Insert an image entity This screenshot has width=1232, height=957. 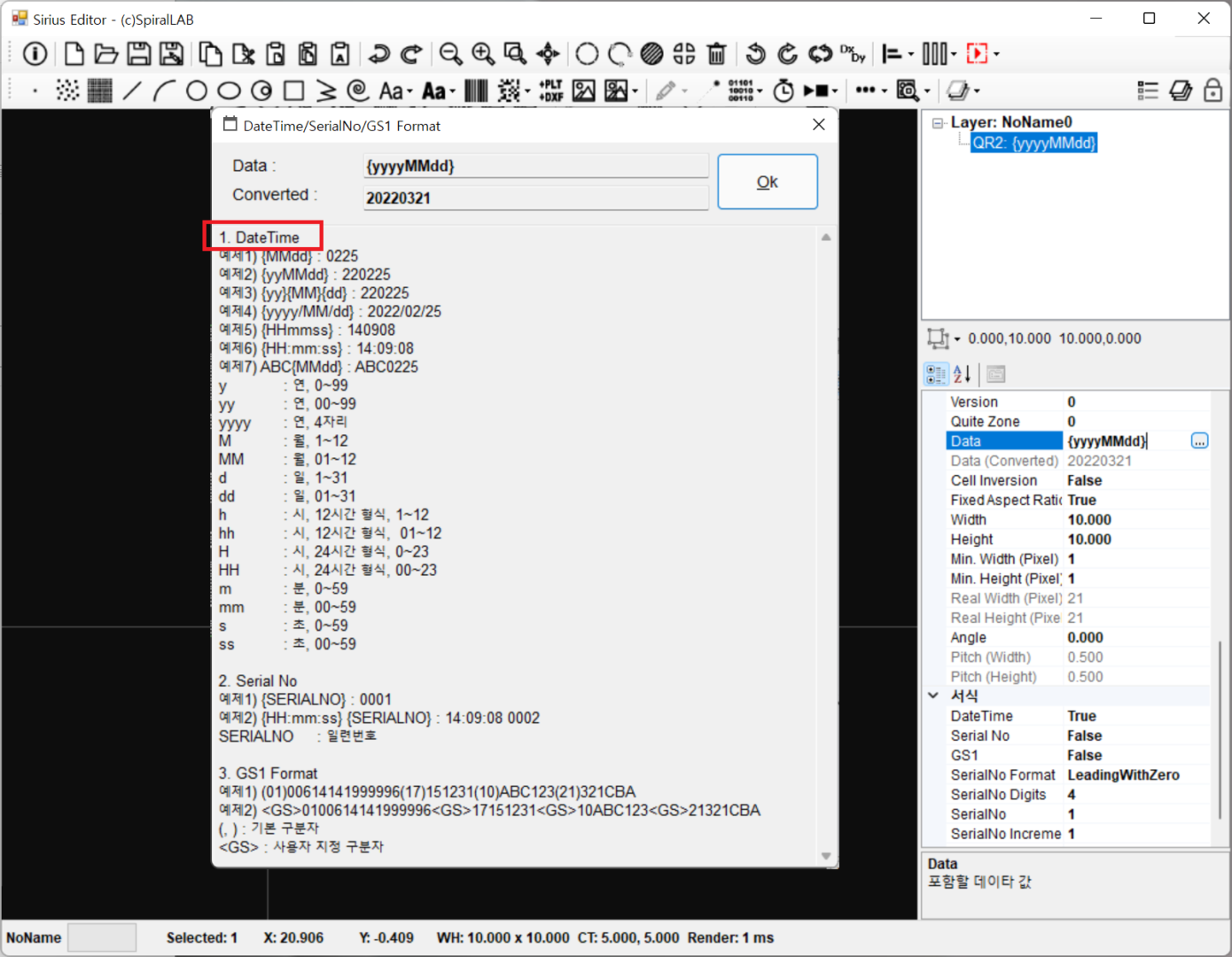pos(584,90)
